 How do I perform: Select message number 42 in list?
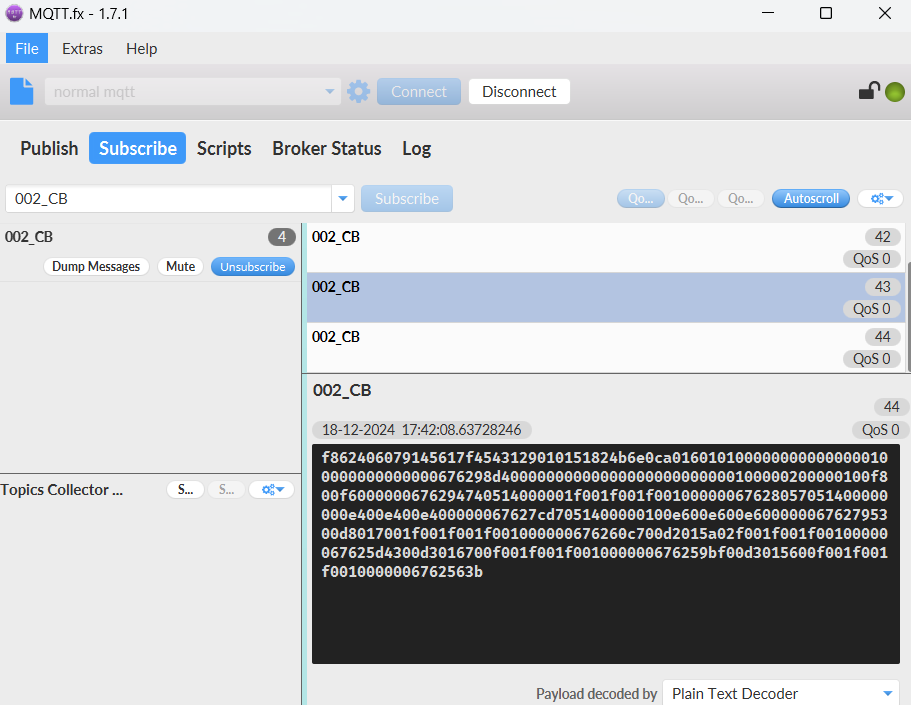pyautogui.click(x=605, y=248)
